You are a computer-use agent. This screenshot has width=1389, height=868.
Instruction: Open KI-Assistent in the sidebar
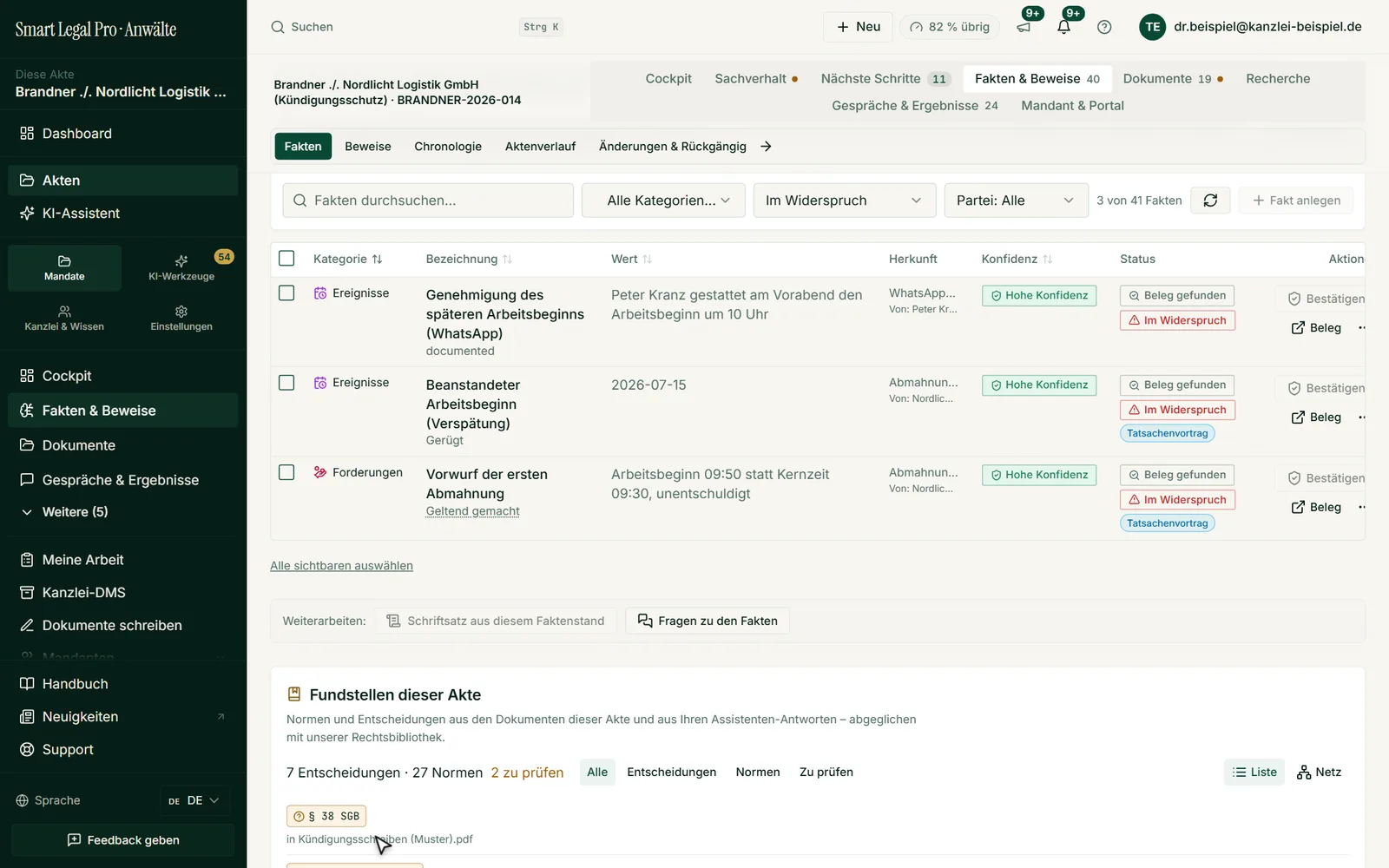123,214
